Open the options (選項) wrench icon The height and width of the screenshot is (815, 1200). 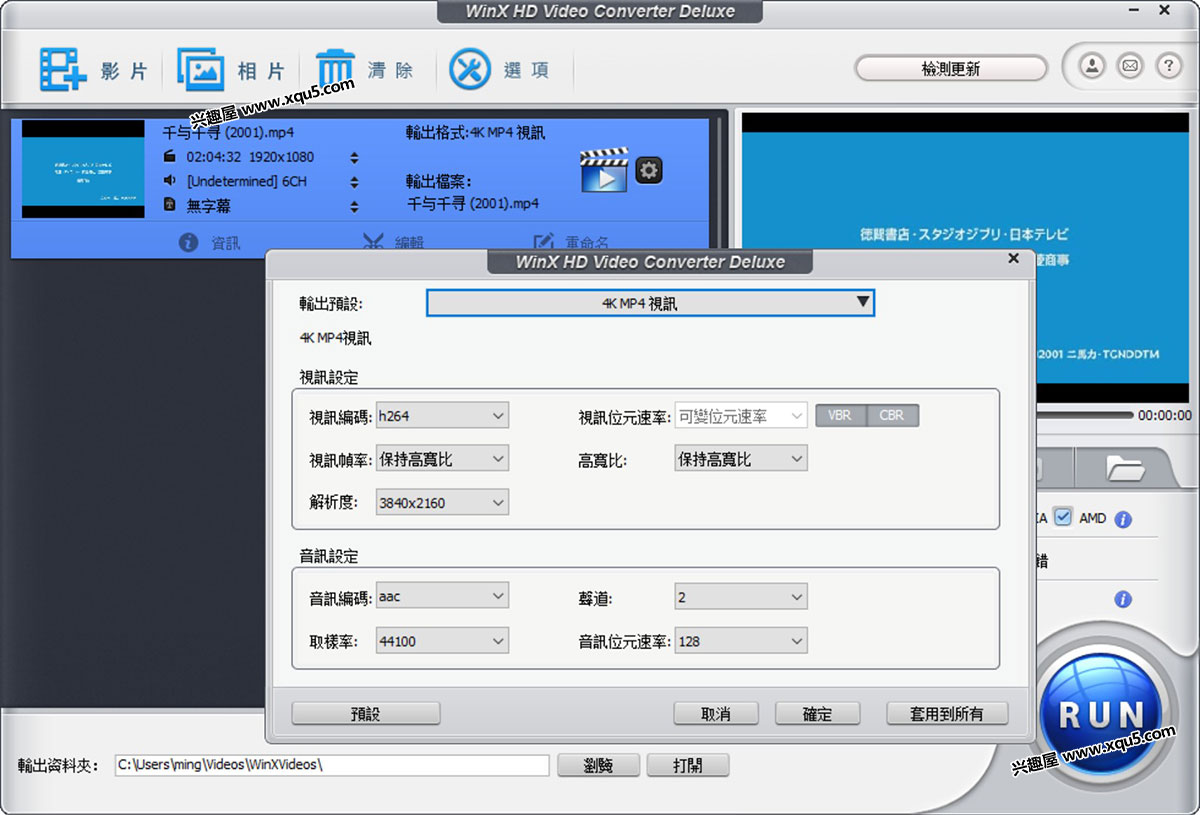click(470, 69)
